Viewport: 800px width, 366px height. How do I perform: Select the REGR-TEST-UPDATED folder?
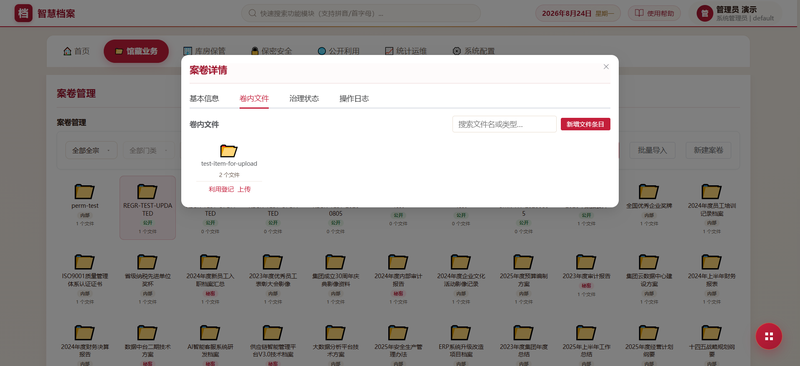pyautogui.click(x=147, y=208)
